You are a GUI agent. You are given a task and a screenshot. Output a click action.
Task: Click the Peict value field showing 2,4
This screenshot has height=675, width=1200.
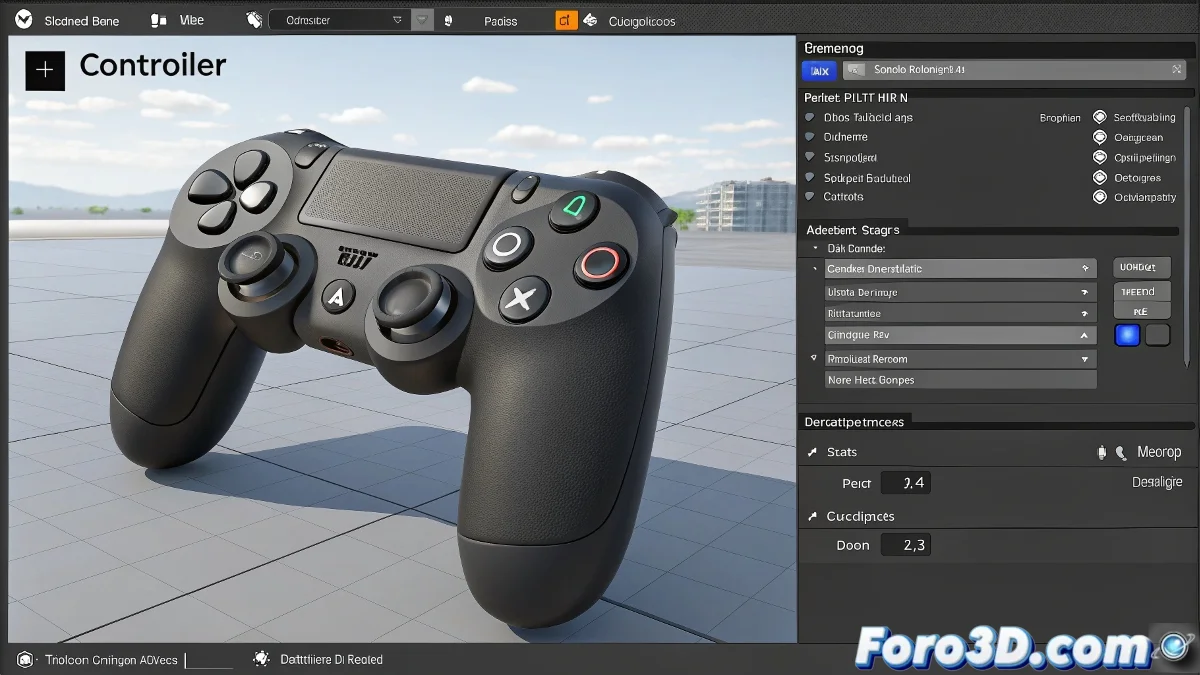pos(905,483)
